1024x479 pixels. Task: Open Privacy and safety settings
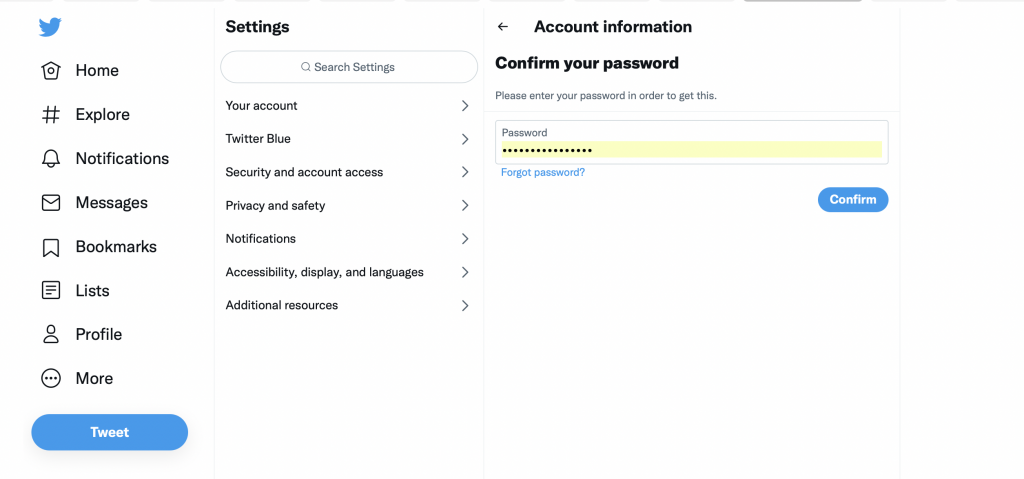pyautogui.click(x=349, y=206)
